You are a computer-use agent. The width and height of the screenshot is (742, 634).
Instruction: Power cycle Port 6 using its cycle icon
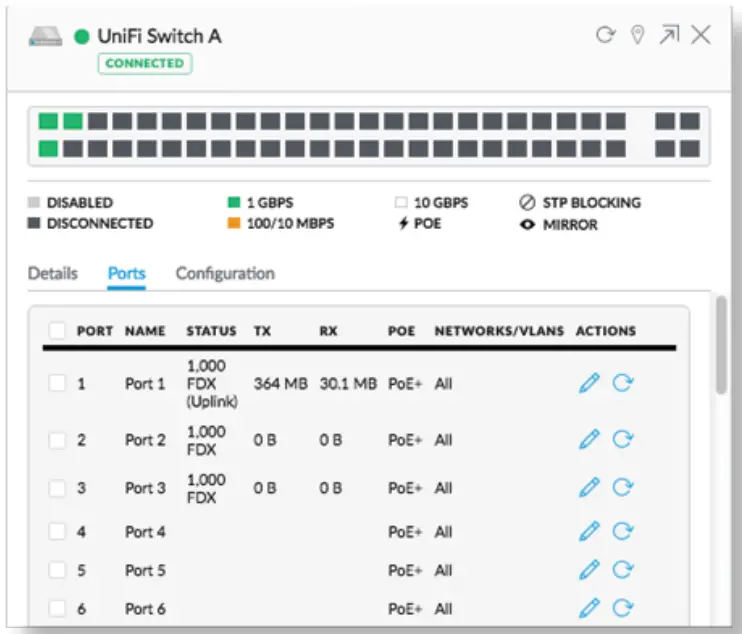(x=622, y=608)
